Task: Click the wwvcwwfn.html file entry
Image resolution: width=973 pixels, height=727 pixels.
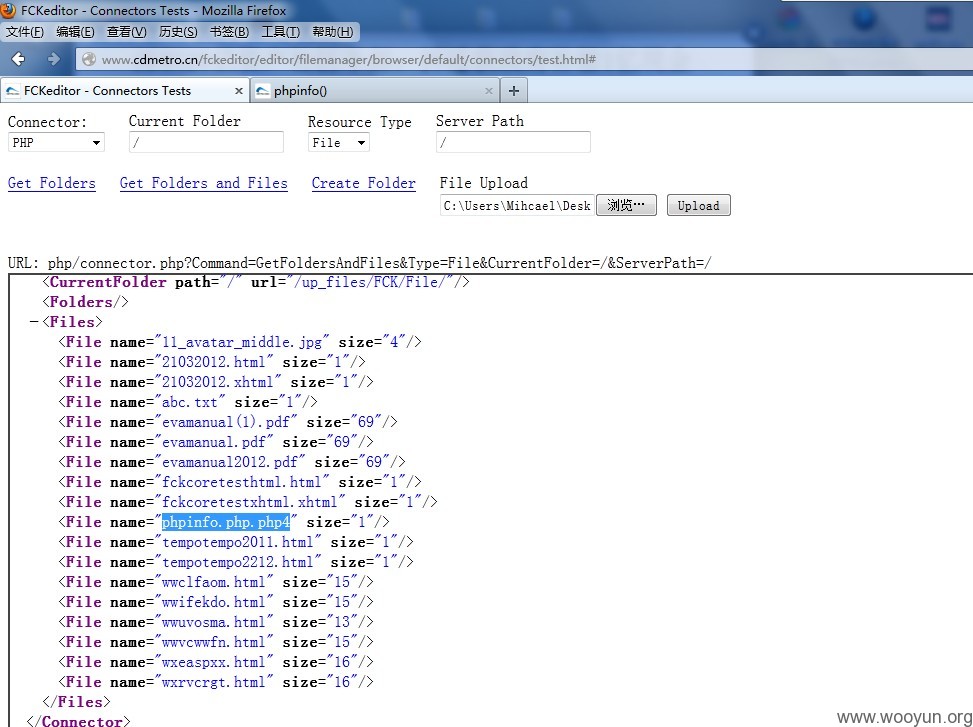Action: [x=216, y=642]
